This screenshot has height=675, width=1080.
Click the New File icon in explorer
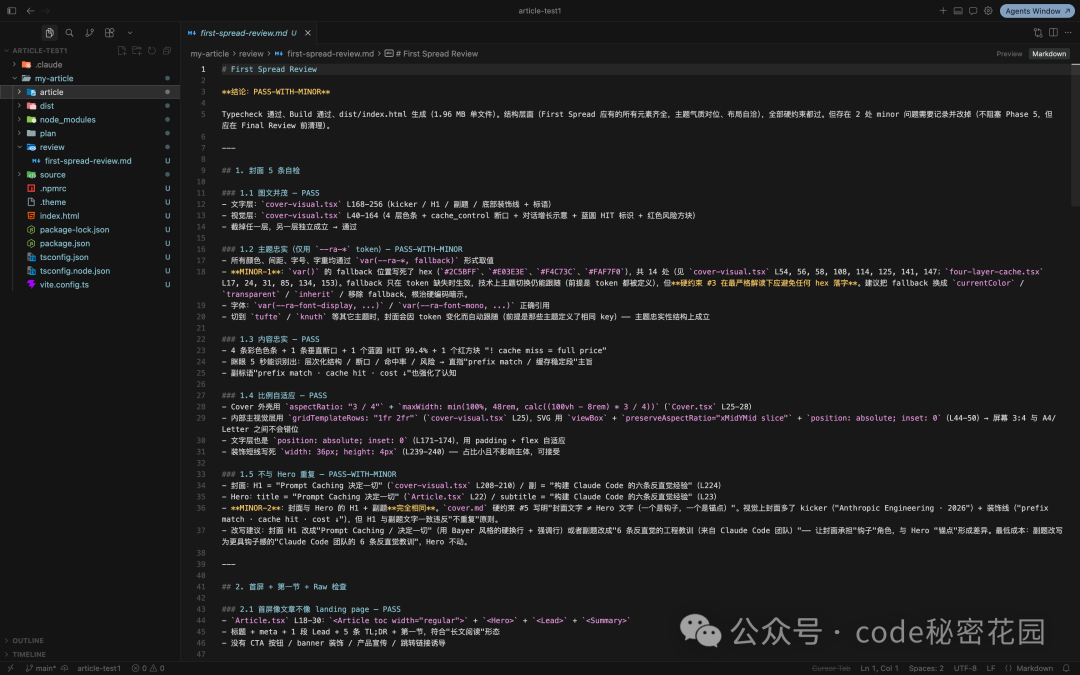pyautogui.click(x=122, y=50)
